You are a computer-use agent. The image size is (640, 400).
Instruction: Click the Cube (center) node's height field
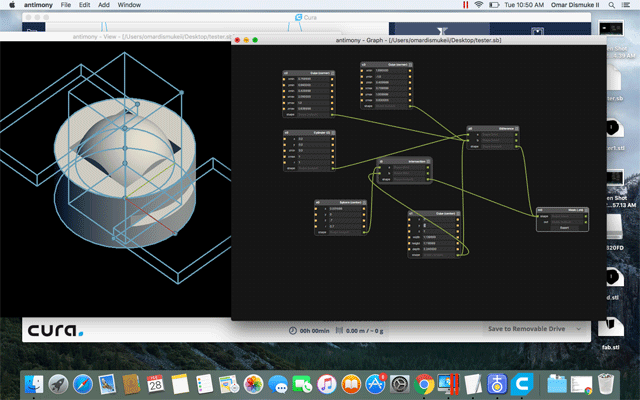tap(438, 243)
